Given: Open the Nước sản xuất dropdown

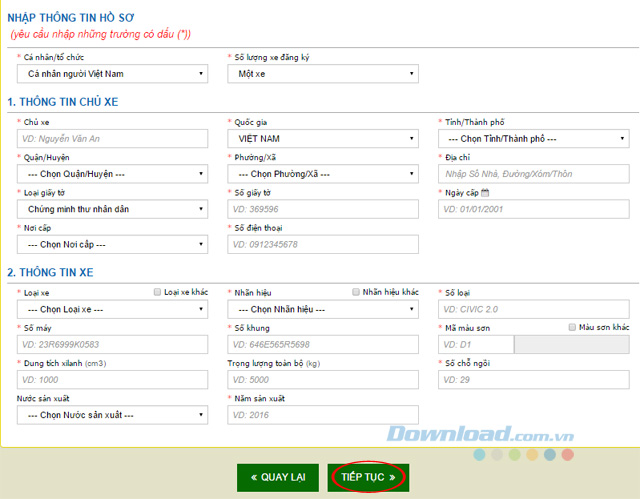Looking at the screenshot, I should point(113,414).
